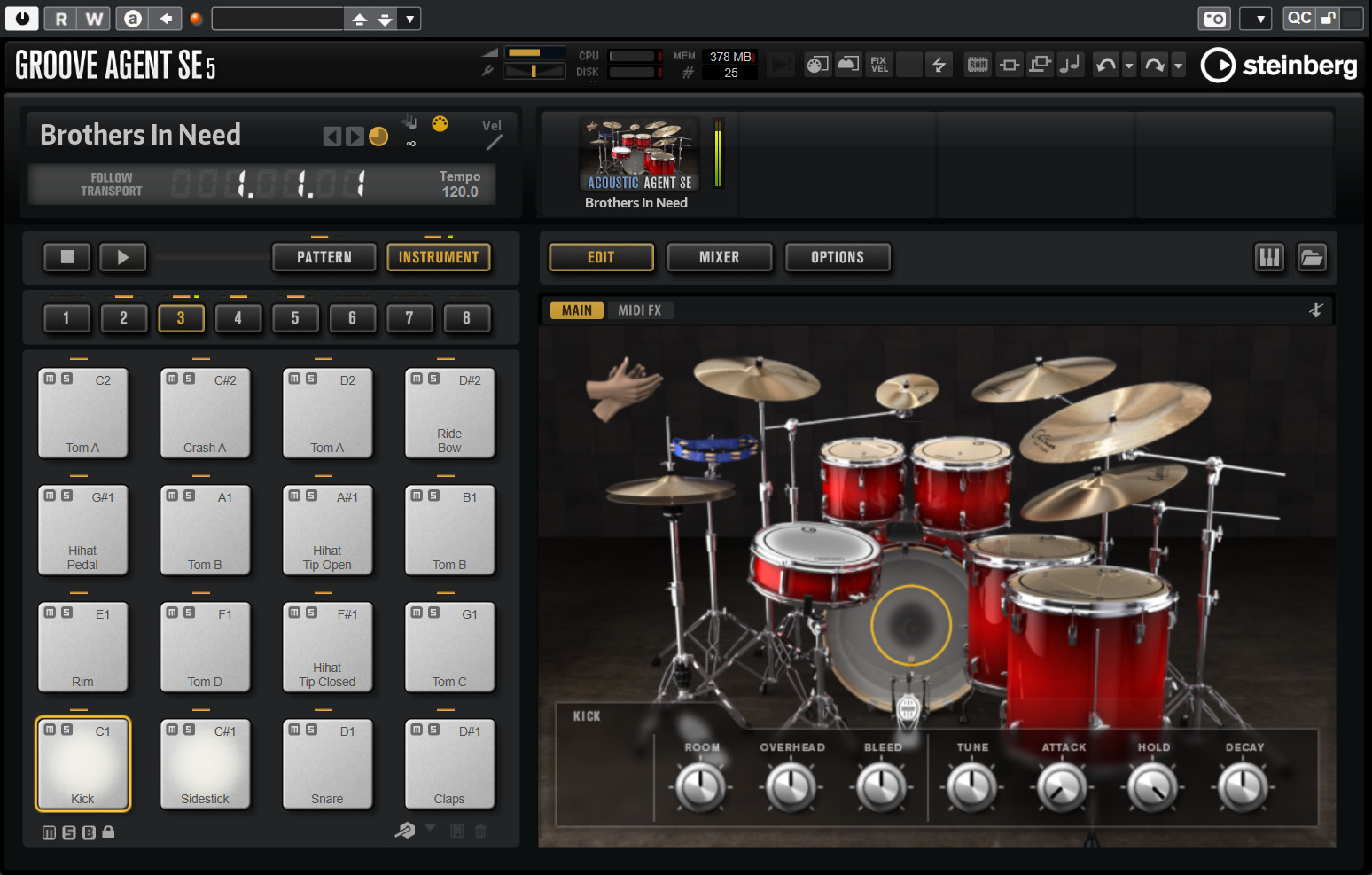Enable Read automation (R) button
This screenshot has width=1372, height=875.
pos(61,19)
